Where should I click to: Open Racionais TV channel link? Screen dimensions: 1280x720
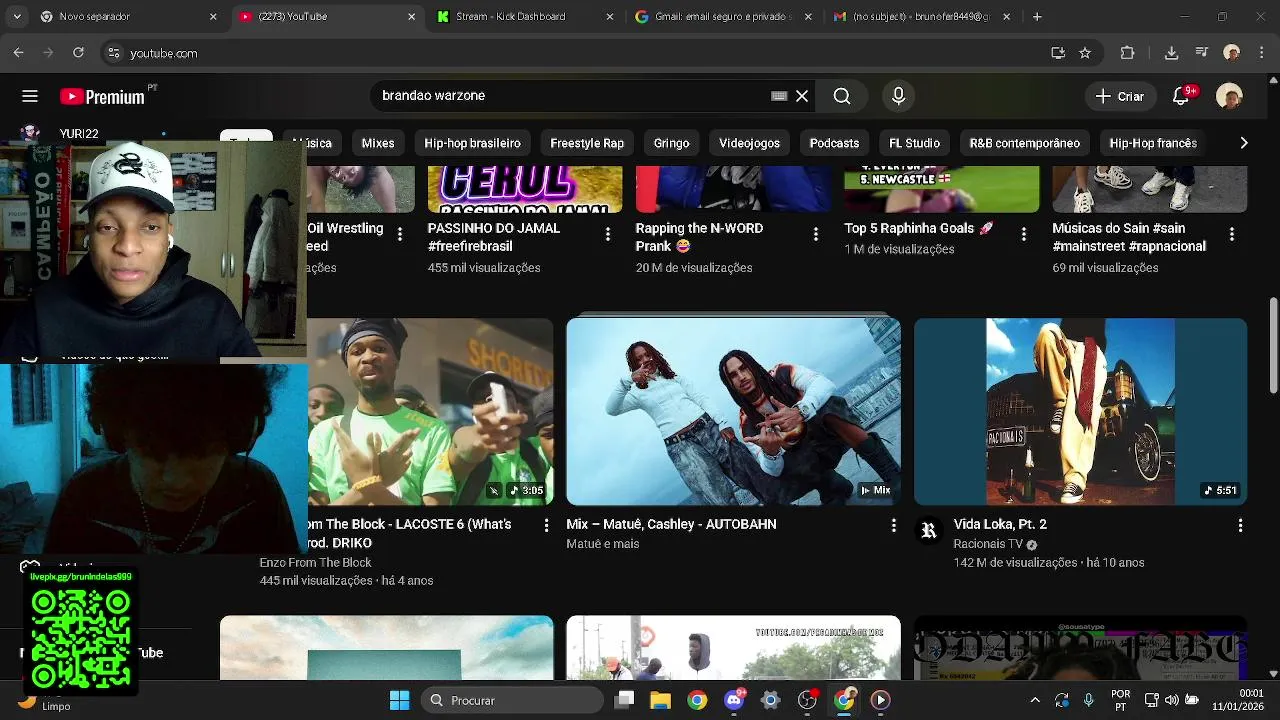pos(988,544)
